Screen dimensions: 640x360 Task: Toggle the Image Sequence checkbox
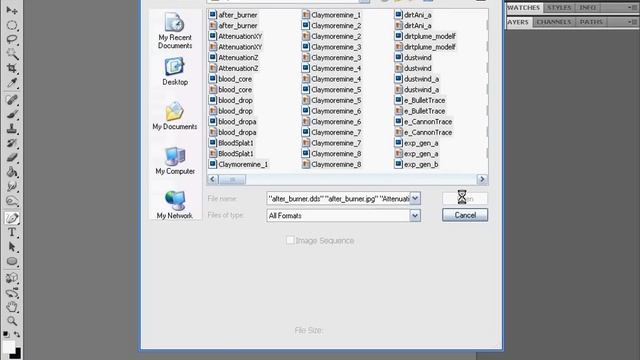click(290, 240)
